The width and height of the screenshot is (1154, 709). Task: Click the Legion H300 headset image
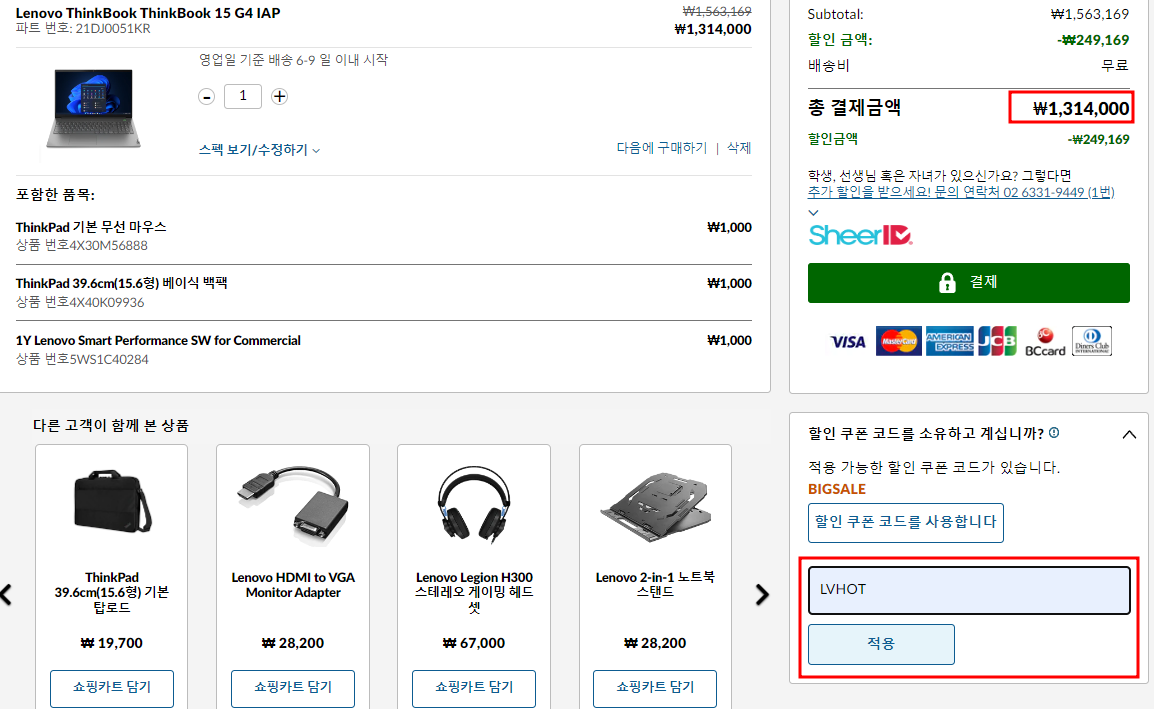(x=474, y=504)
